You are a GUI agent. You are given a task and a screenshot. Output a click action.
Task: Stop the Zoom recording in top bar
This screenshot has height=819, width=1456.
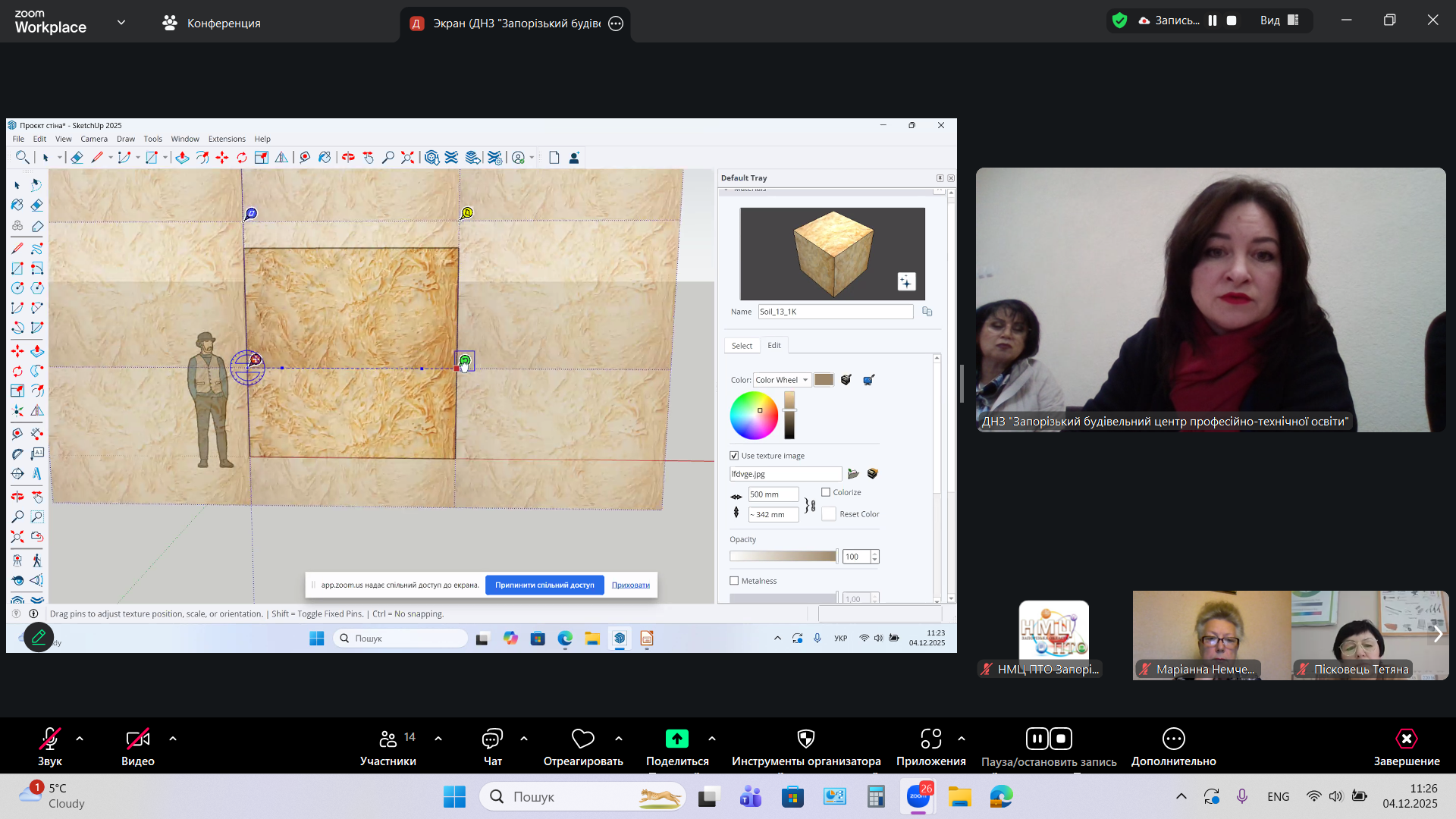click(x=1232, y=20)
